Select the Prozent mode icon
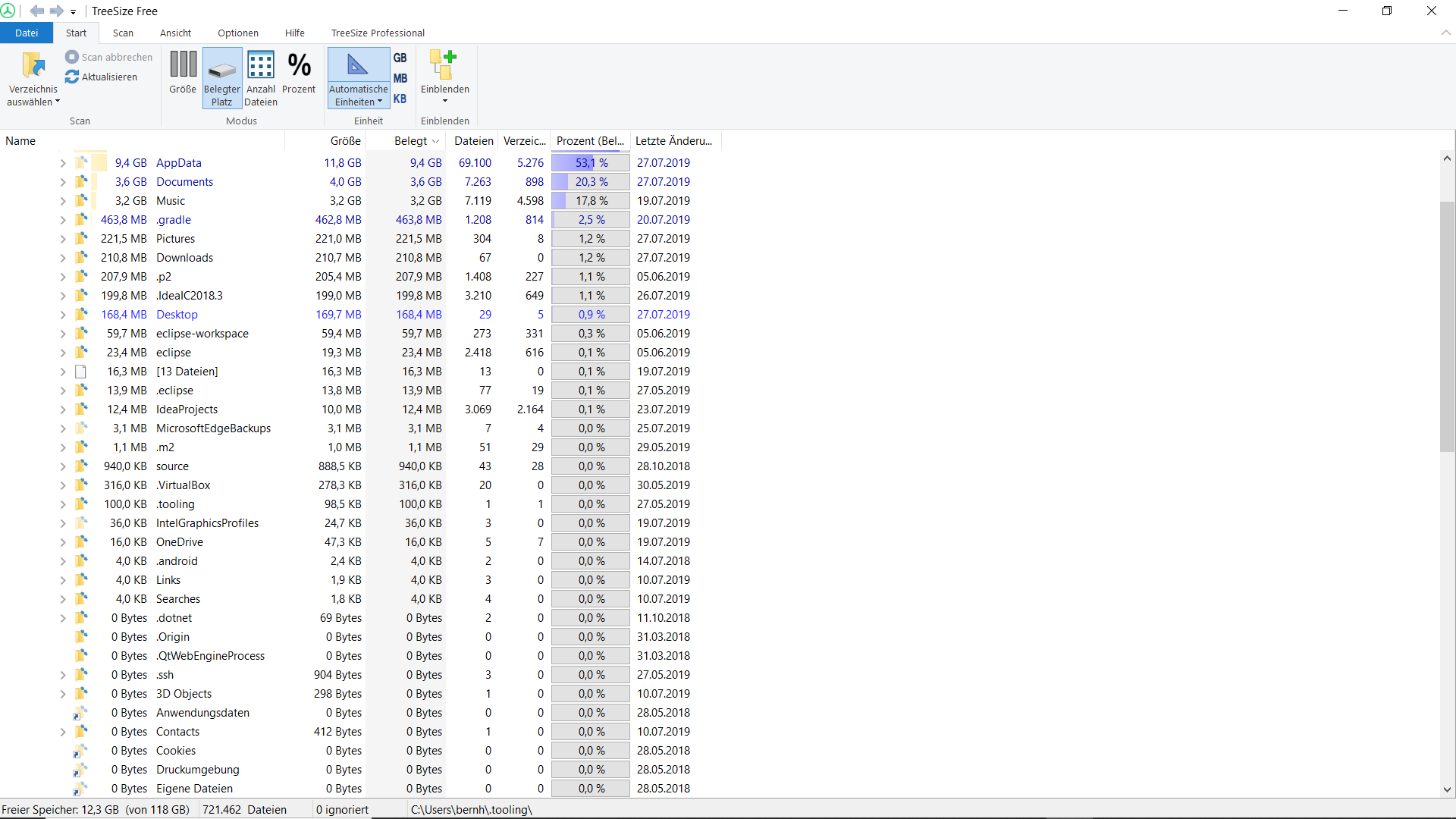Screen dimensions: 1456x819 tap(299, 66)
